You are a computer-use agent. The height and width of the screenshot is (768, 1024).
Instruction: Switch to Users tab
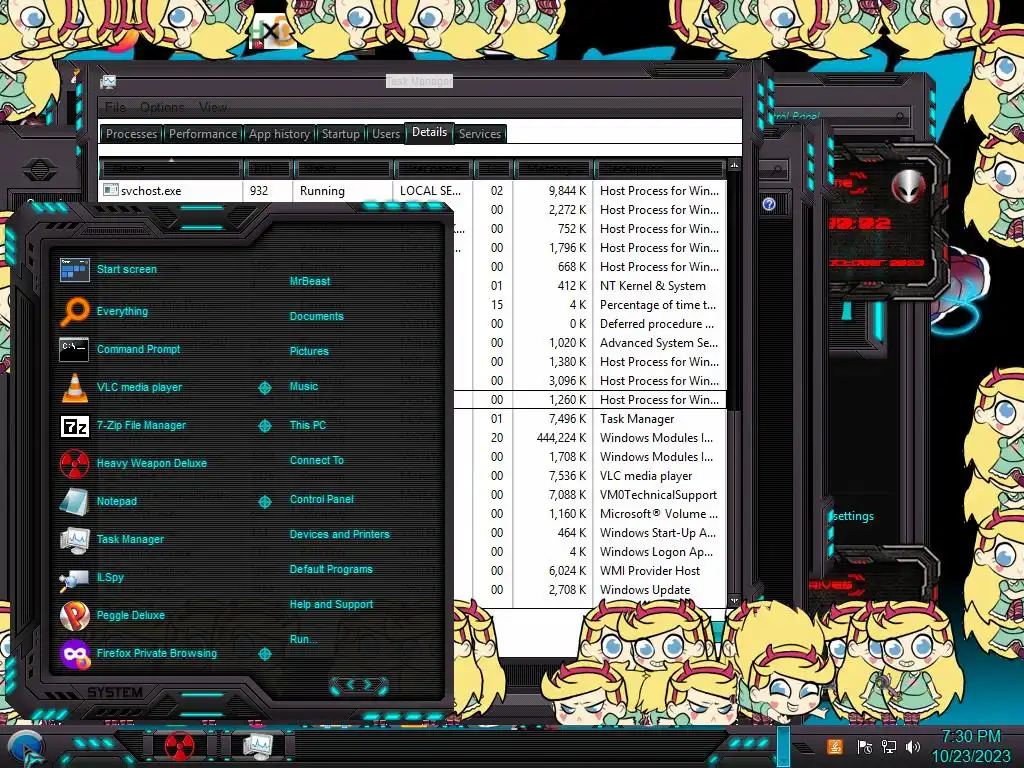pyautogui.click(x=385, y=134)
